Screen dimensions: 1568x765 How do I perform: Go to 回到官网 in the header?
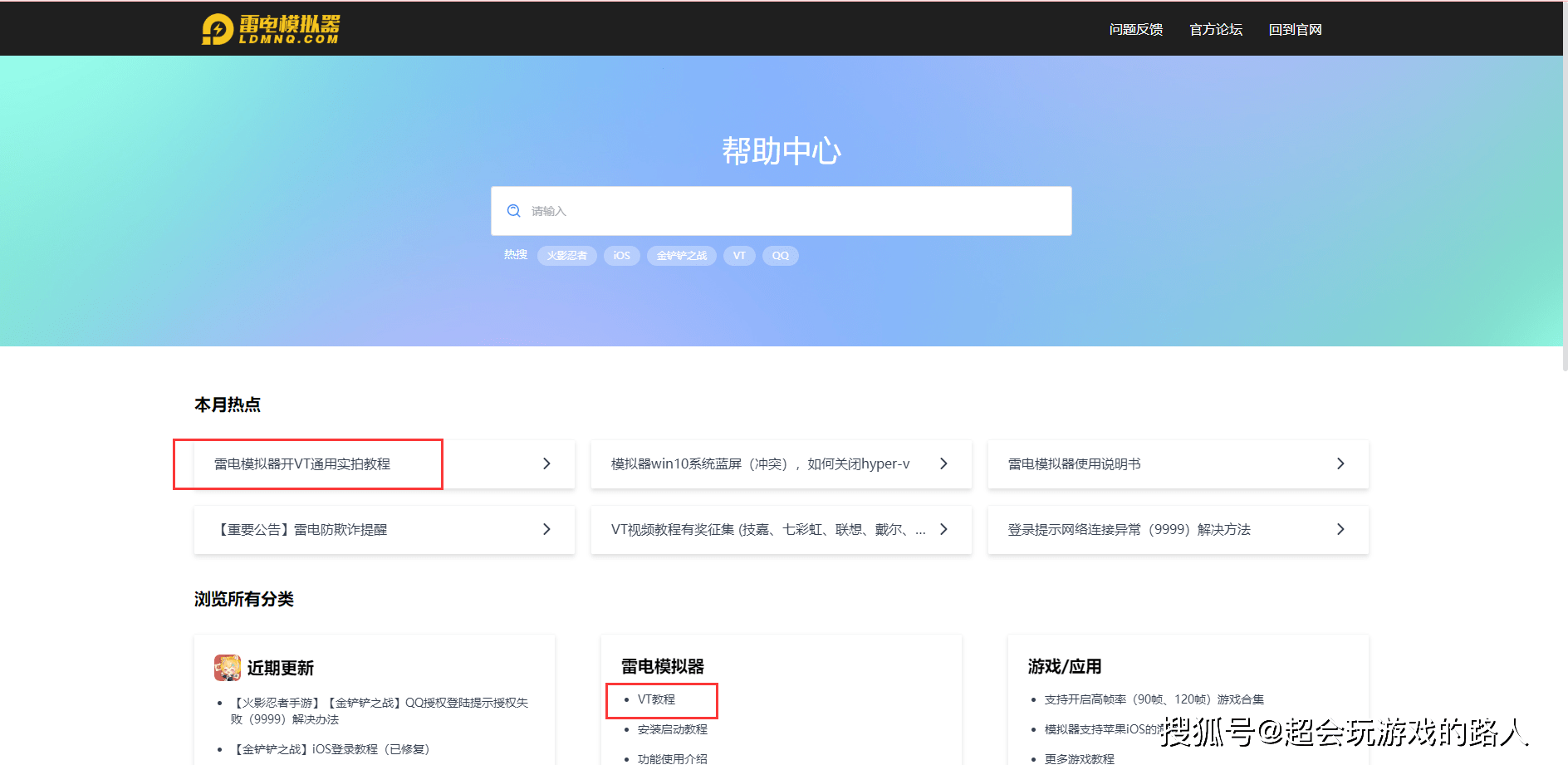1295,29
